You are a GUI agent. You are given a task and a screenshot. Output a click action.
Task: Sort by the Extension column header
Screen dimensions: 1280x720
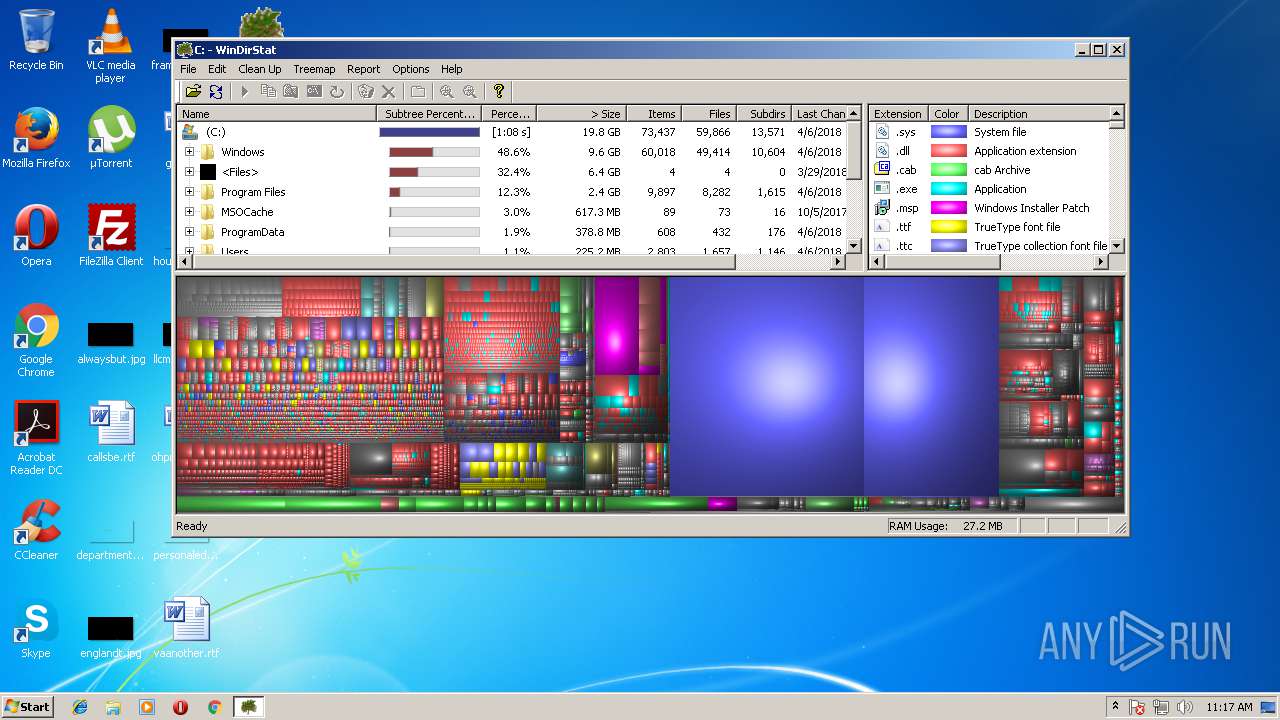click(898, 113)
